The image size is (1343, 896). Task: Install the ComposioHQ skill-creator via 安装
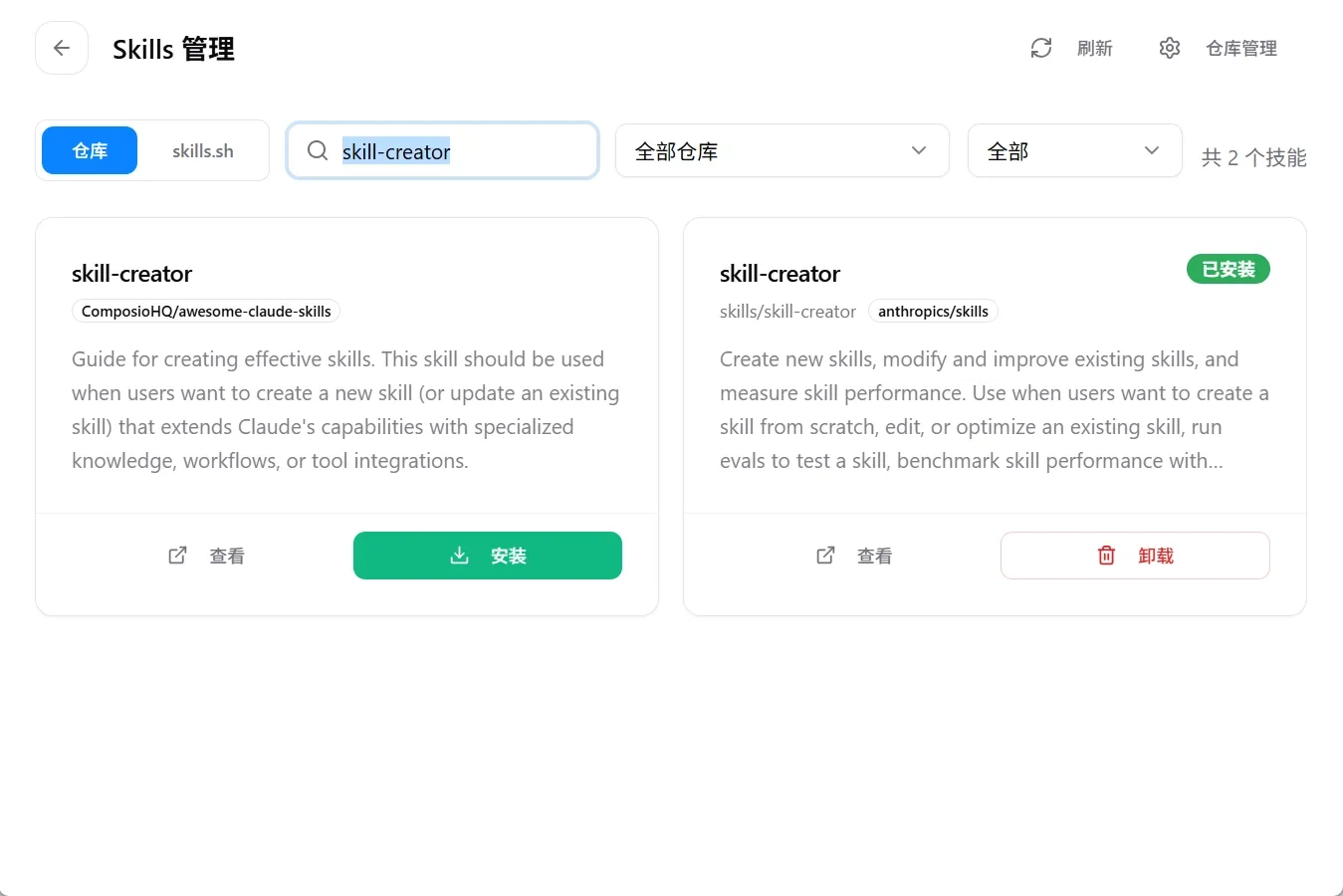click(x=488, y=556)
